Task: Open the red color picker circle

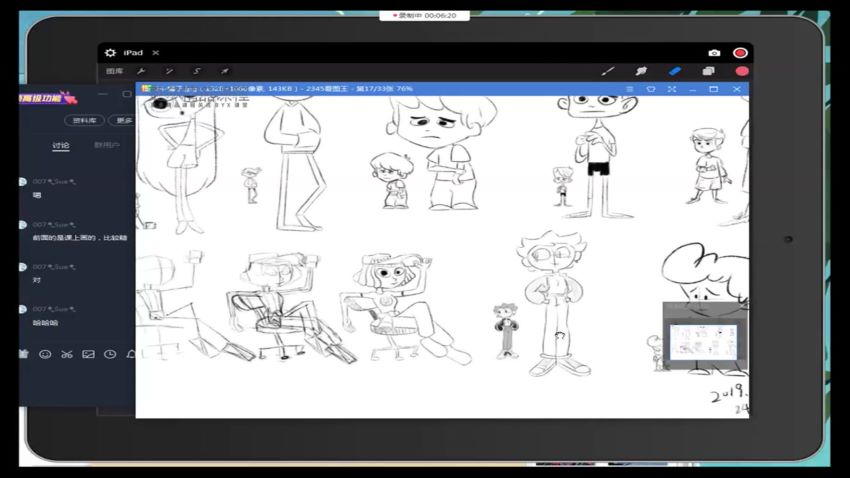Action: (x=742, y=71)
